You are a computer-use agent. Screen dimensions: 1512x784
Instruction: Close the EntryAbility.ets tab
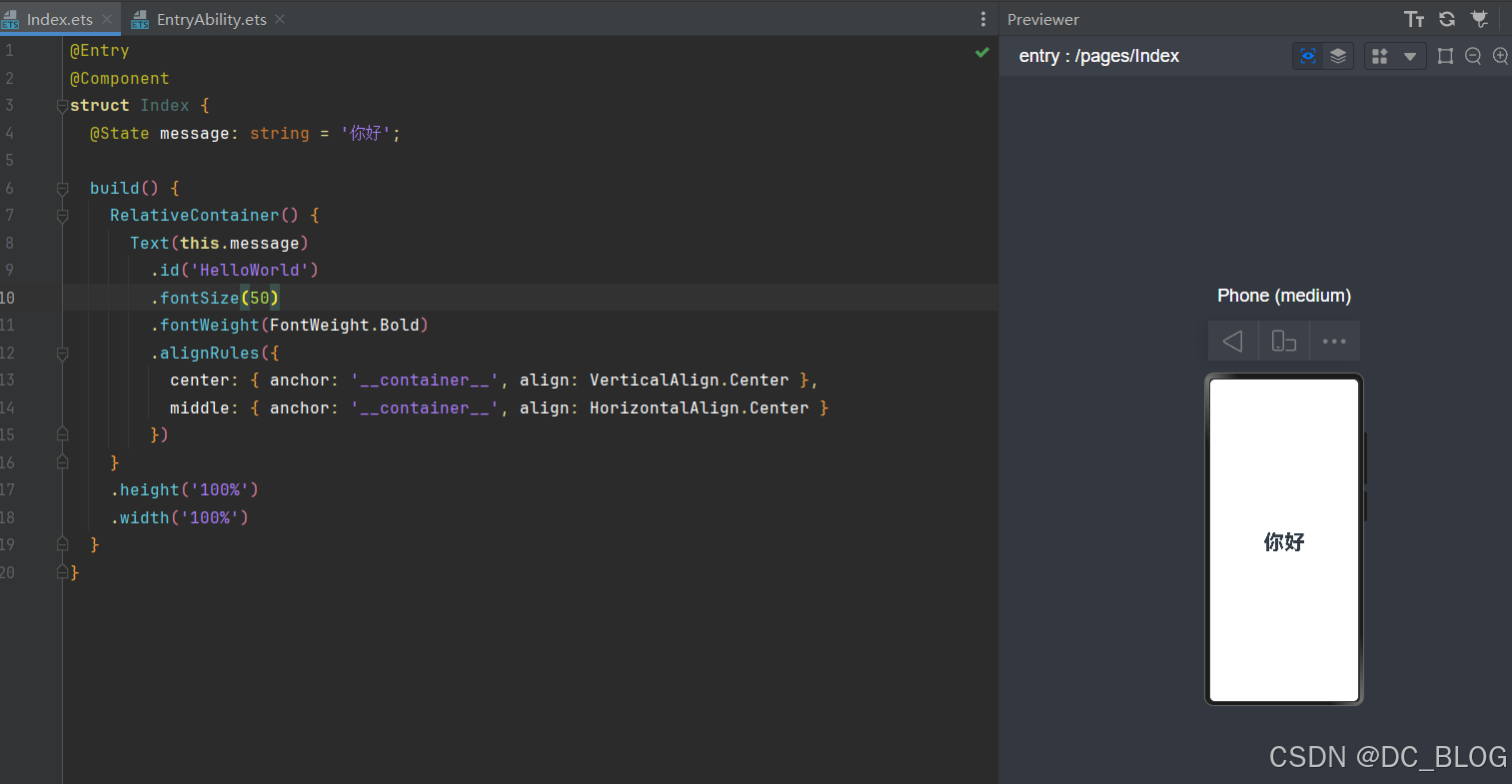tap(280, 19)
